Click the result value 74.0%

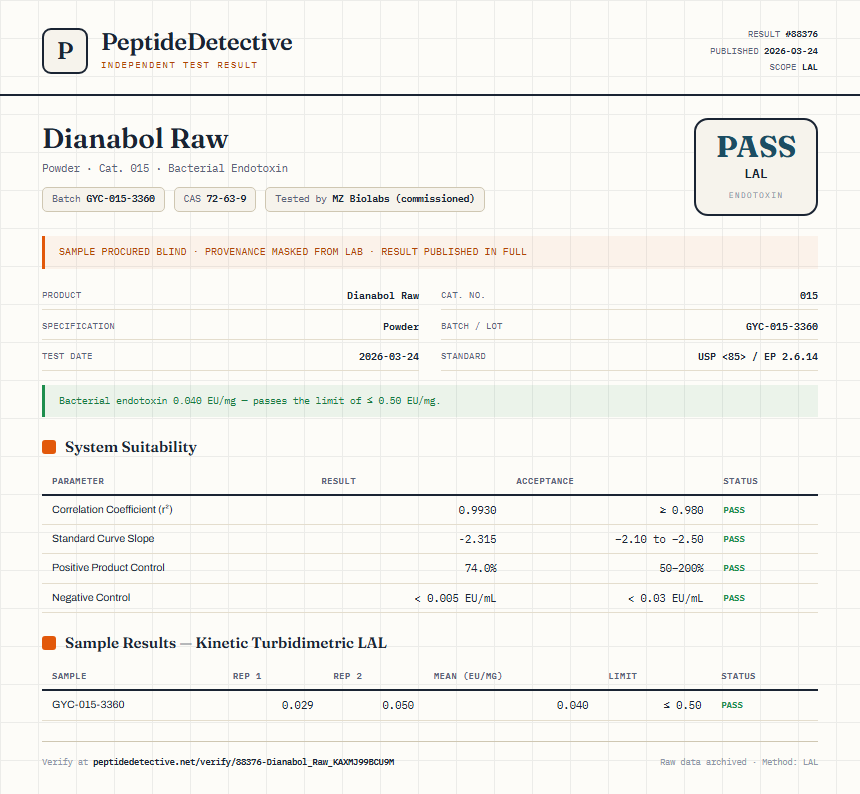coord(480,568)
